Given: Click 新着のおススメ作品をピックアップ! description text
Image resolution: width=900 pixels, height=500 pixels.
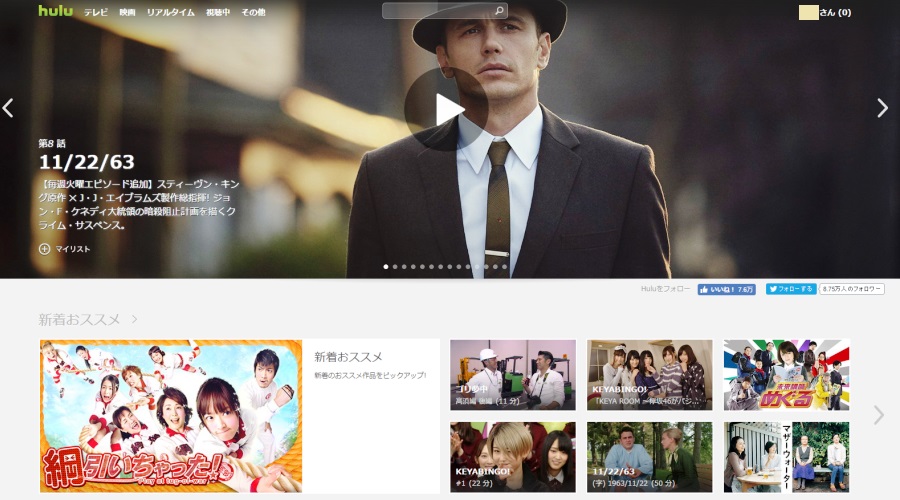Looking at the screenshot, I should (370, 375).
